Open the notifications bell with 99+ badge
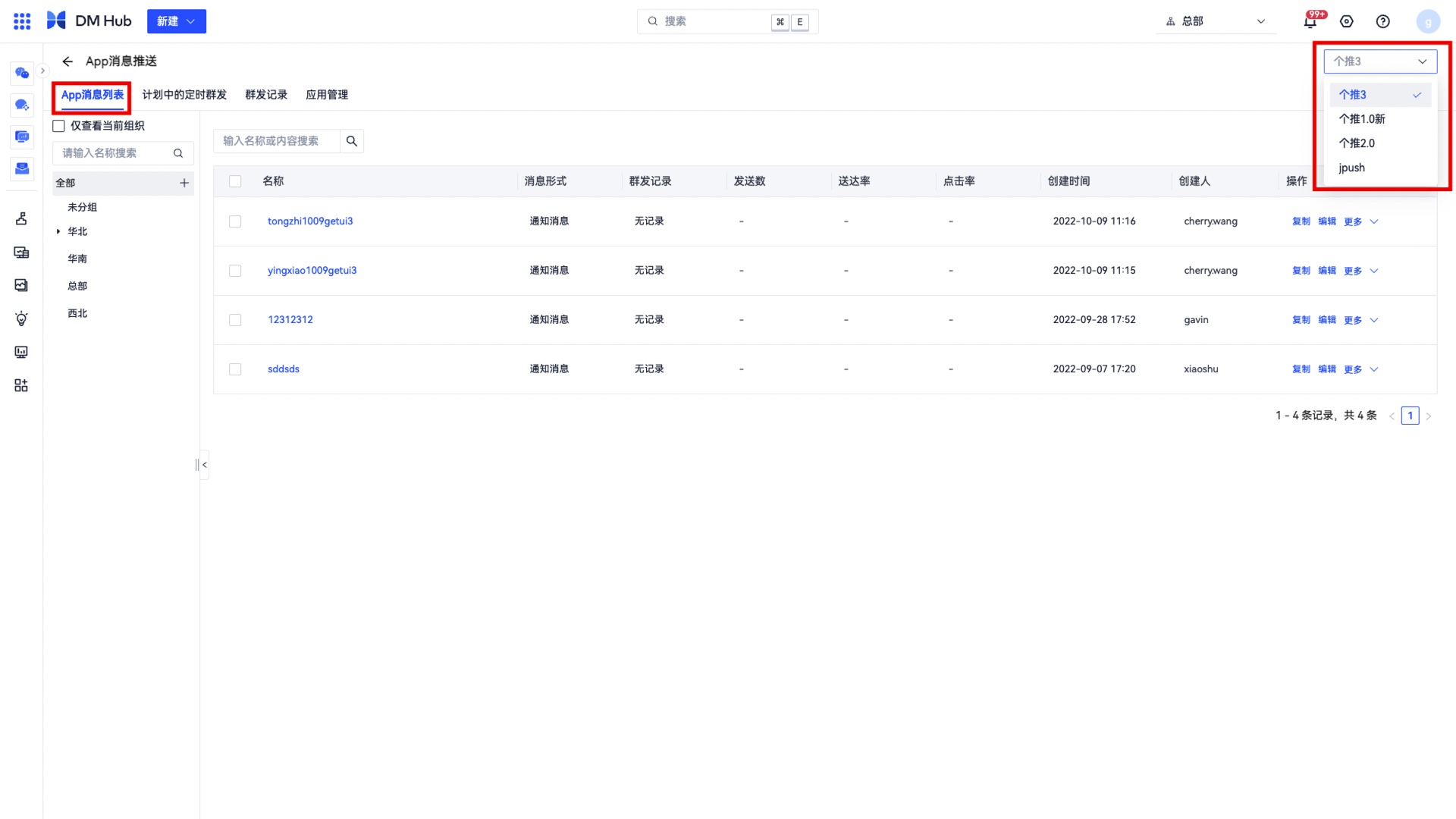 pyautogui.click(x=1310, y=21)
